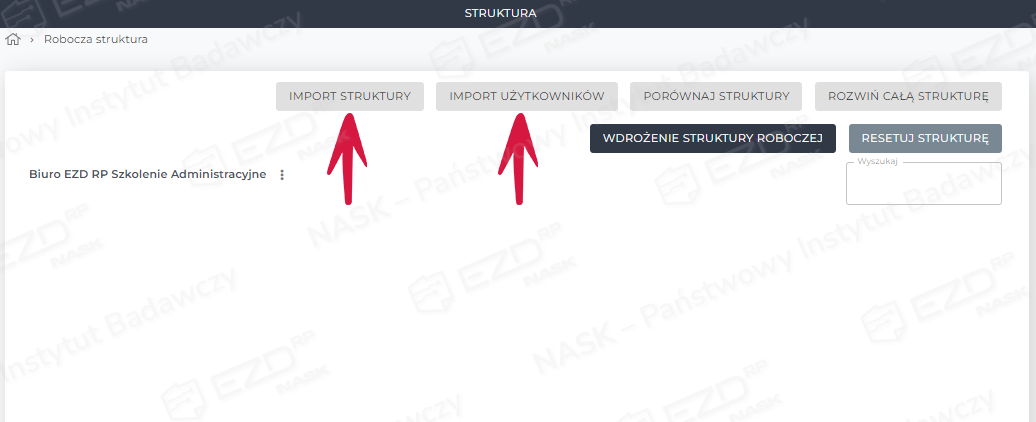Viewport: 1036px width, 422px height.
Task: Click the Robocza struktura breadcrumb
Action: coord(96,40)
